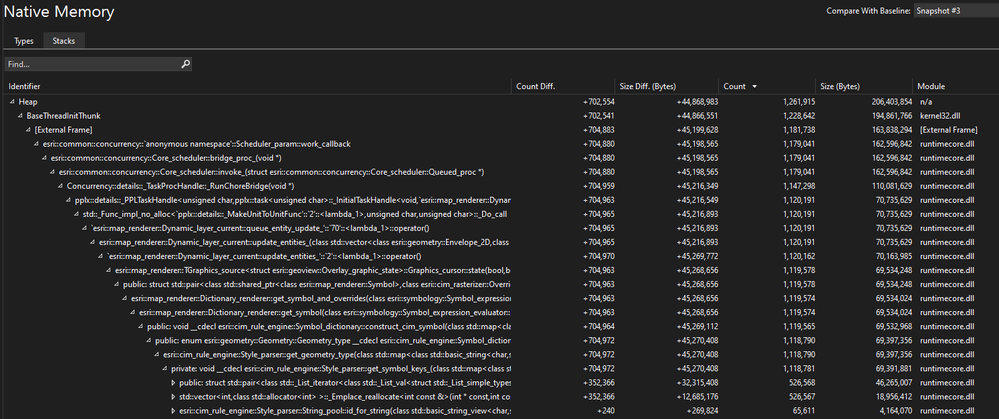
Task: Collapse the Heap tree node
Action: coord(13,102)
